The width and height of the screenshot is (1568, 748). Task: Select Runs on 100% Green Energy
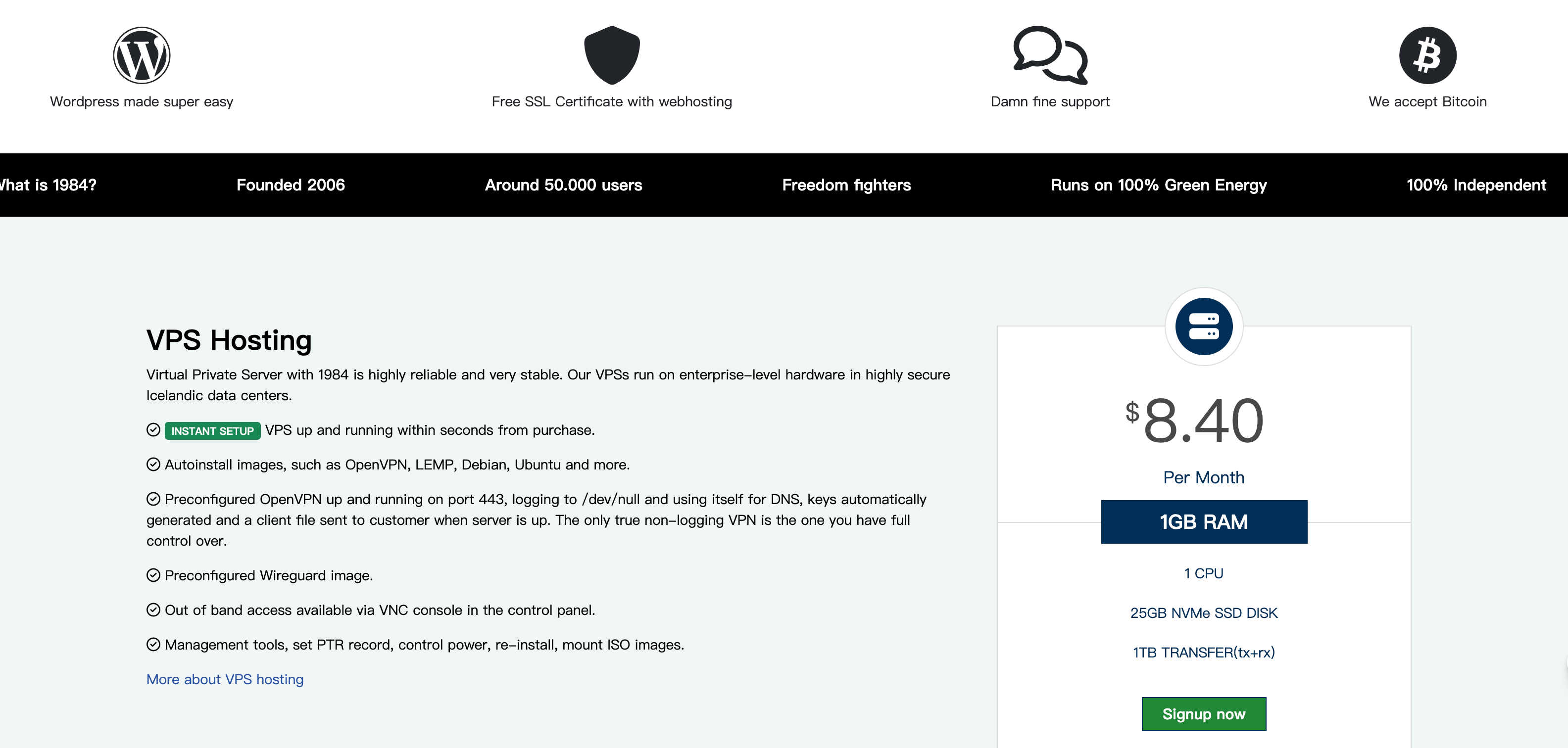tap(1158, 185)
